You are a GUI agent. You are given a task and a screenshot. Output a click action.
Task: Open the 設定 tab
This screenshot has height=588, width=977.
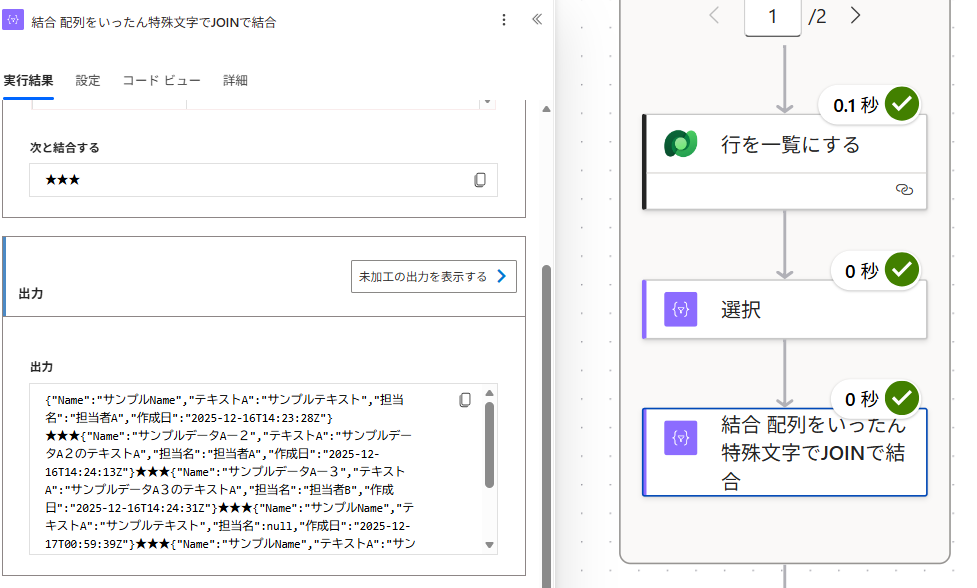click(x=88, y=81)
